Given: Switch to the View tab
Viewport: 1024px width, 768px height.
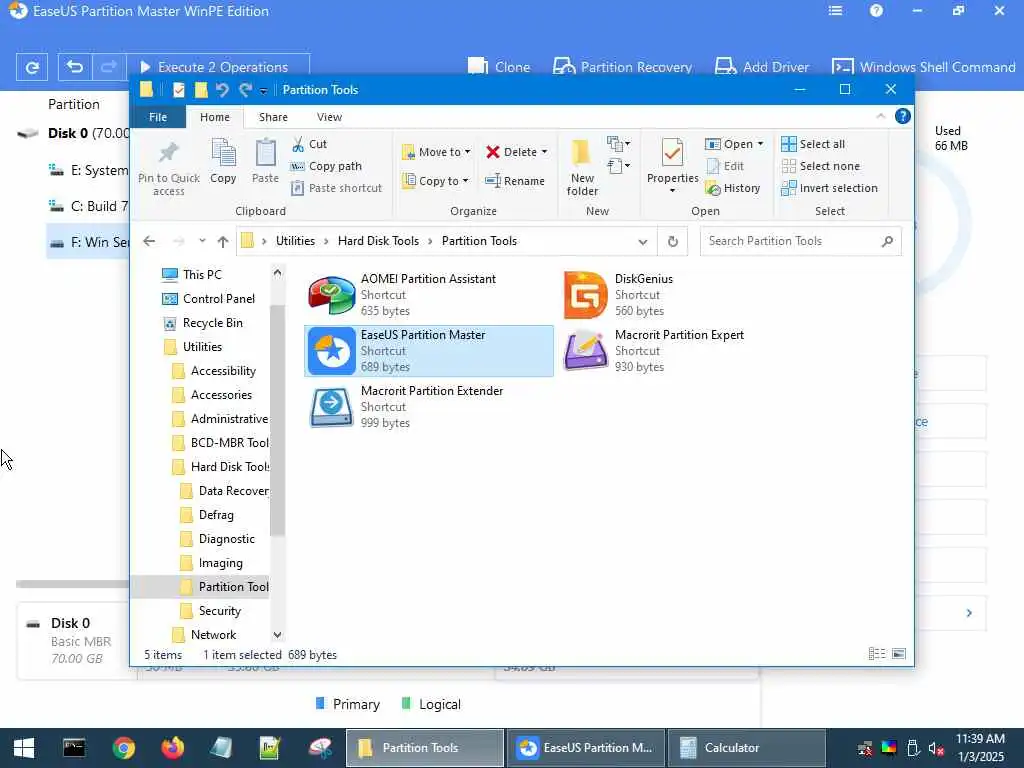Looking at the screenshot, I should [329, 117].
